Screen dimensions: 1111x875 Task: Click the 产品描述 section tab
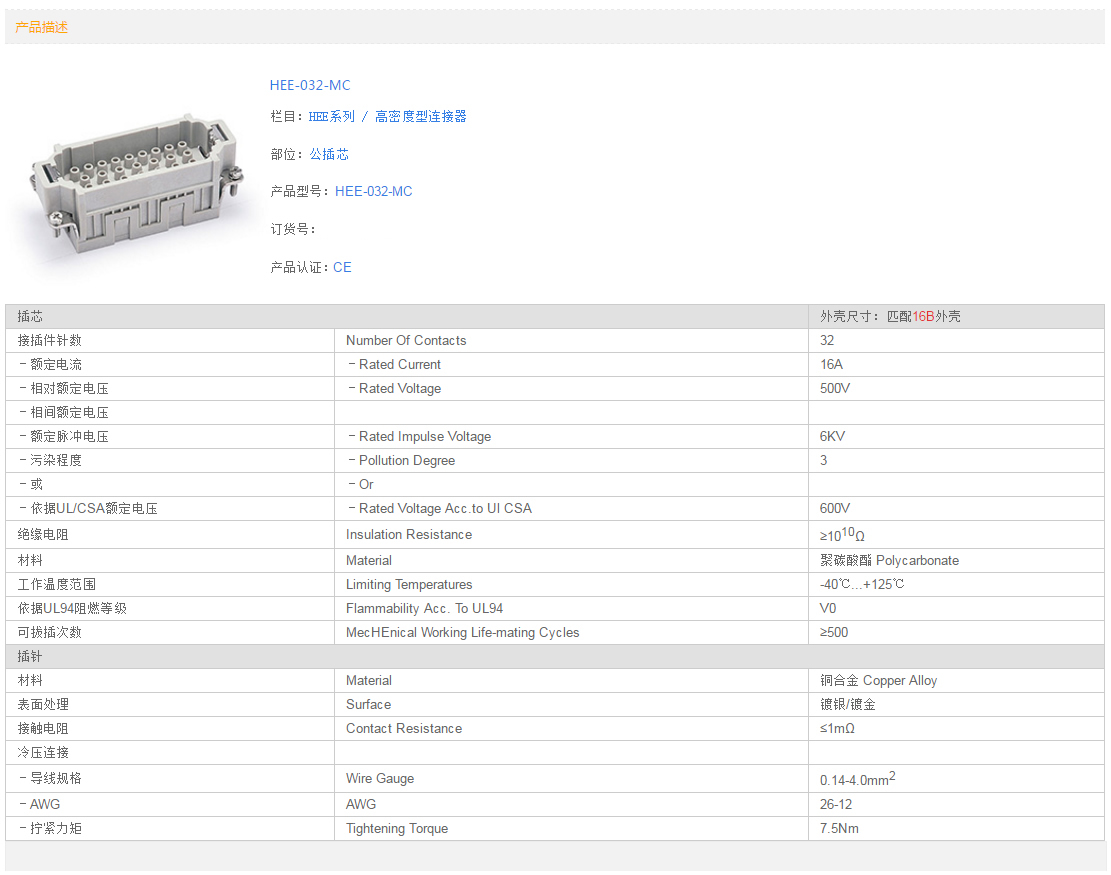pyautogui.click(x=42, y=28)
